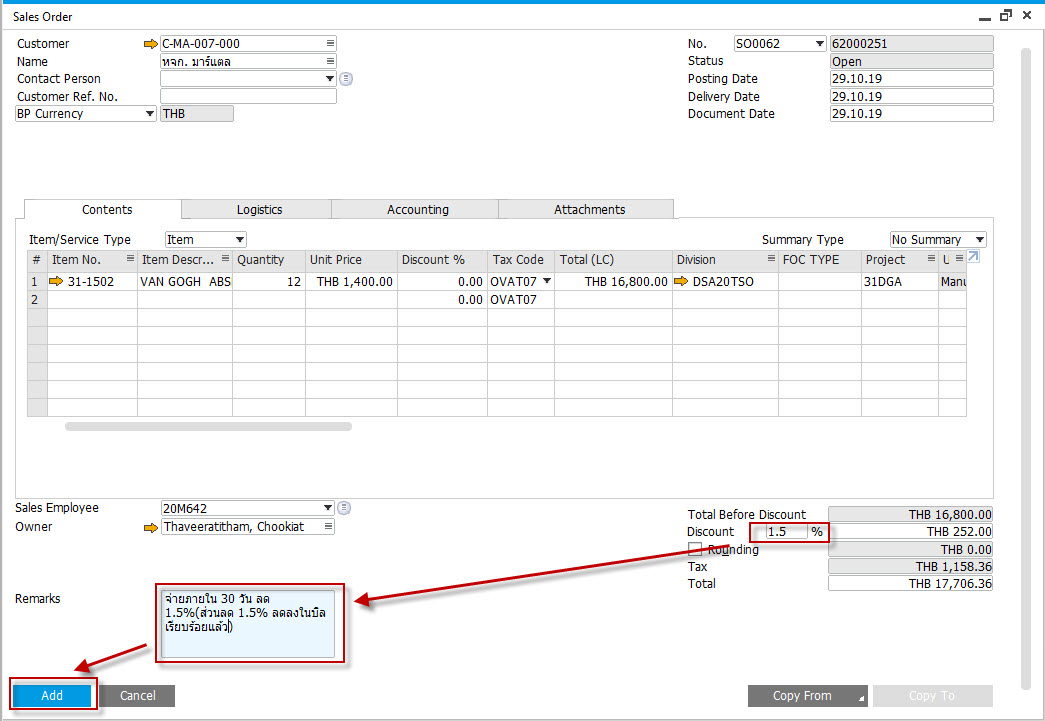This screenshot has height=721, width=1045.
Task: Click the Contact Person details icon
Action: tap(346, 79)
